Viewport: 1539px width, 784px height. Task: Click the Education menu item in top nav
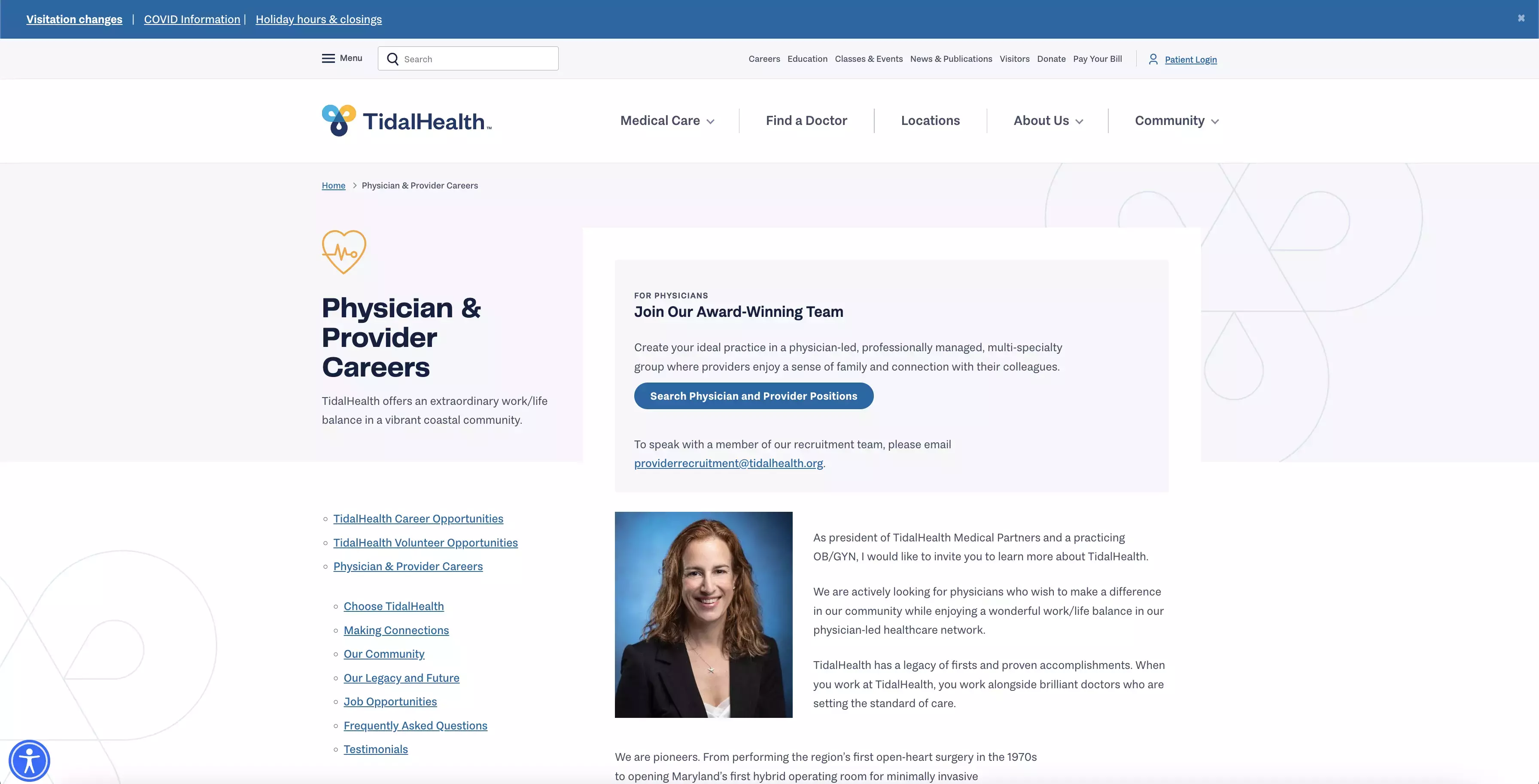click(x=807, y=59)
